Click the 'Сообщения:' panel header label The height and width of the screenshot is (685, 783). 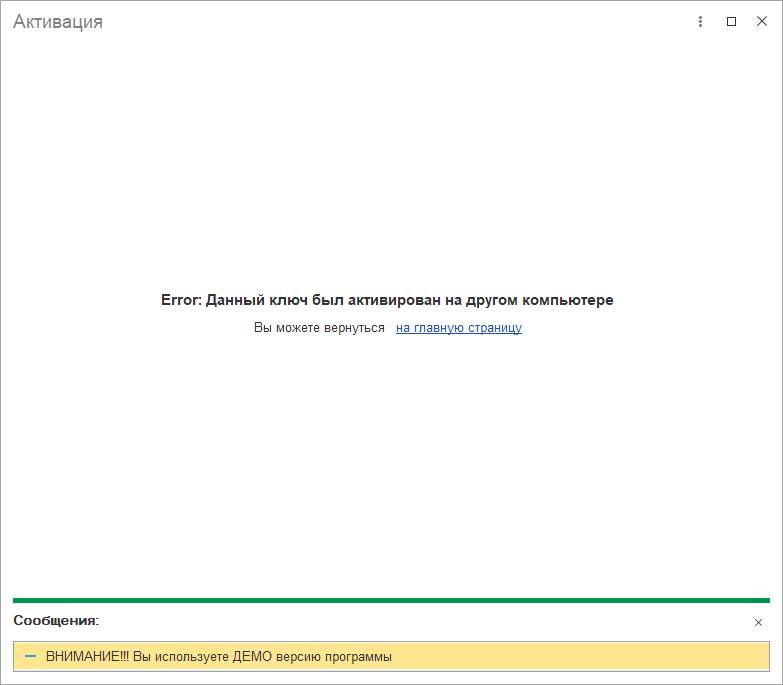coord(56,621)
